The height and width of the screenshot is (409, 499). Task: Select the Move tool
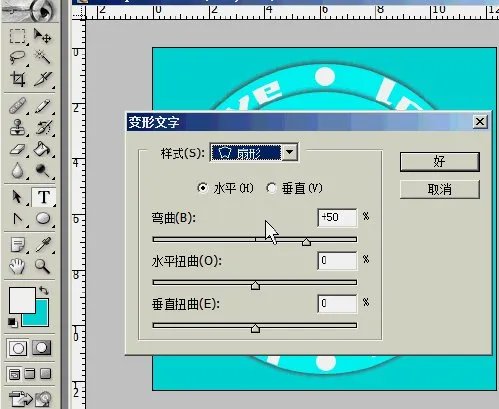[x=43, y=36]
